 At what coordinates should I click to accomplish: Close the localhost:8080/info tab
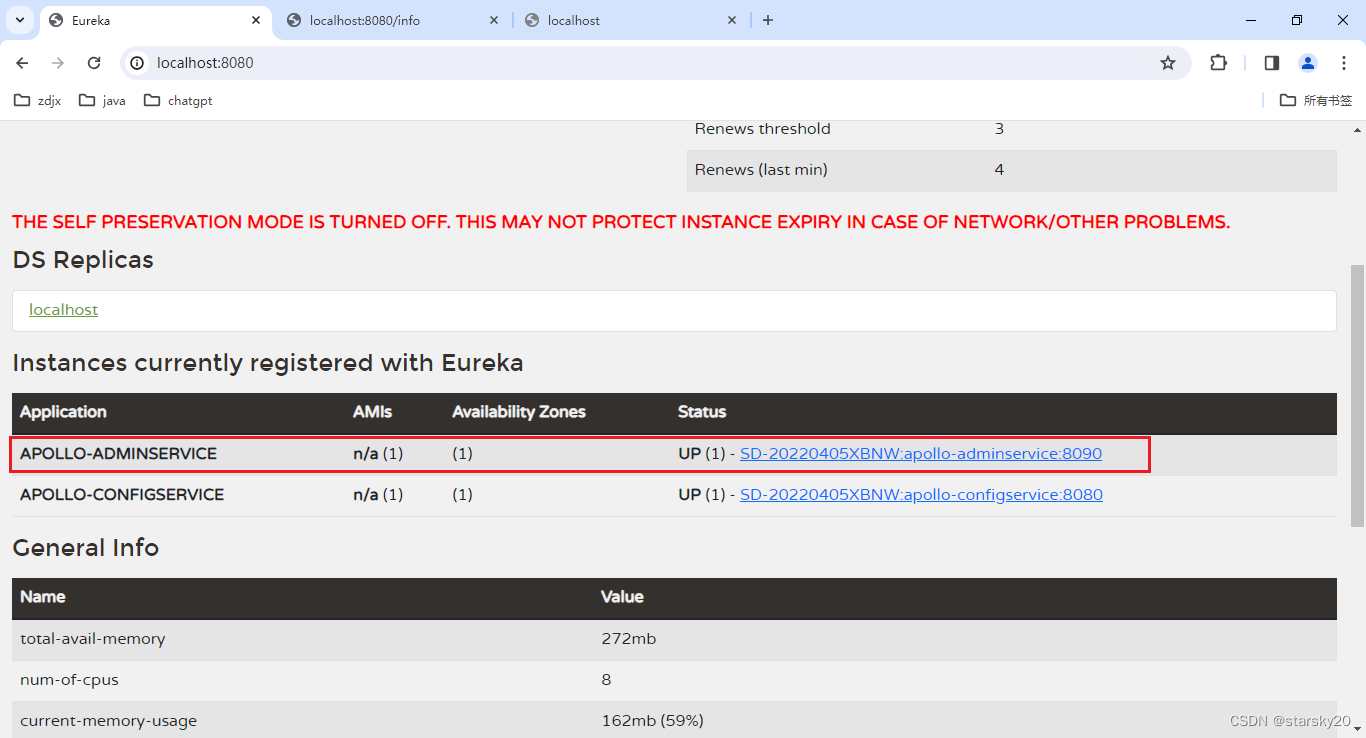pos(494,20)
